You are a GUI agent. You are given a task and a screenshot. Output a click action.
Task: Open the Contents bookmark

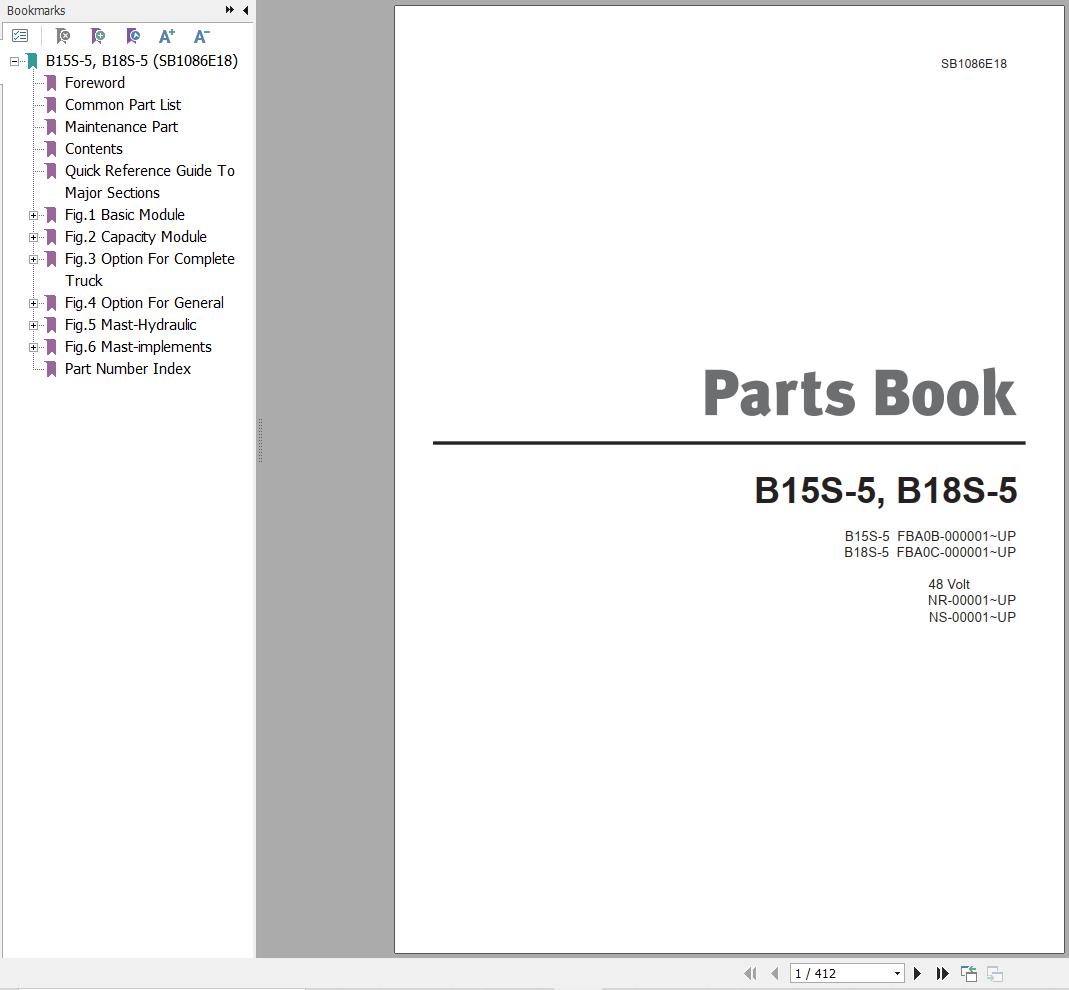93,149
